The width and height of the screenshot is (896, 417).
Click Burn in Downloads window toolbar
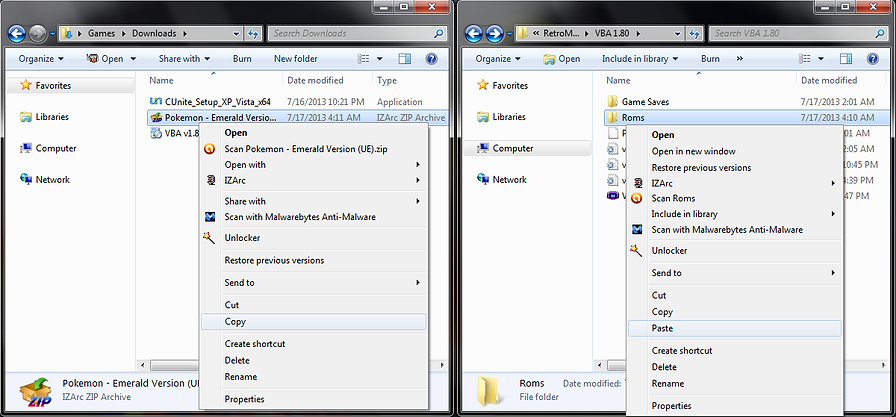[x=242, y=59]
